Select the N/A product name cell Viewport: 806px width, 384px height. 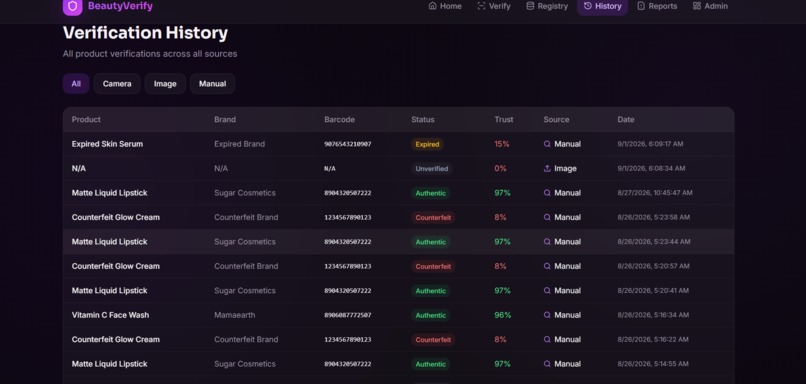coord(79,168)
